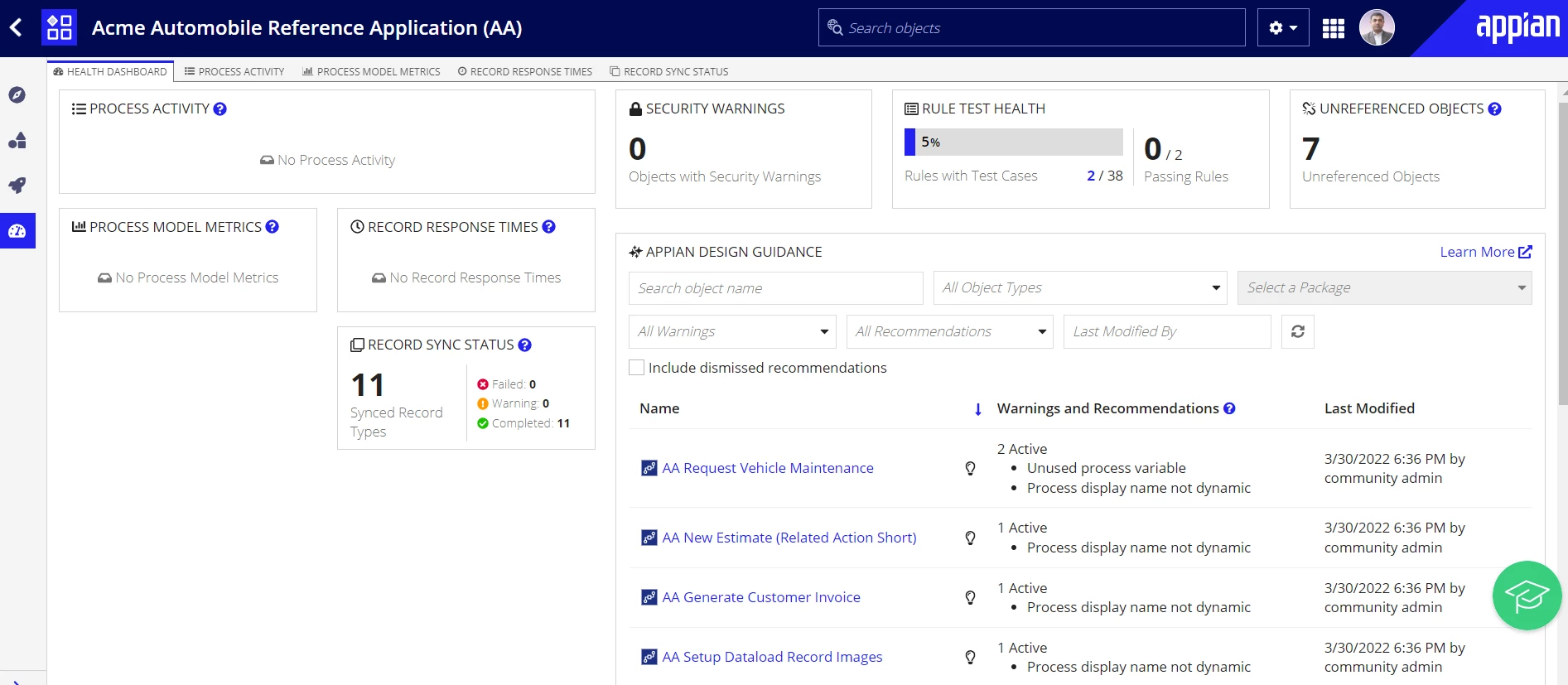1568x685 pixels.
Task: Click lightbulb for AA Generate Customer Invoice
Action: click(x=970, y=597)
